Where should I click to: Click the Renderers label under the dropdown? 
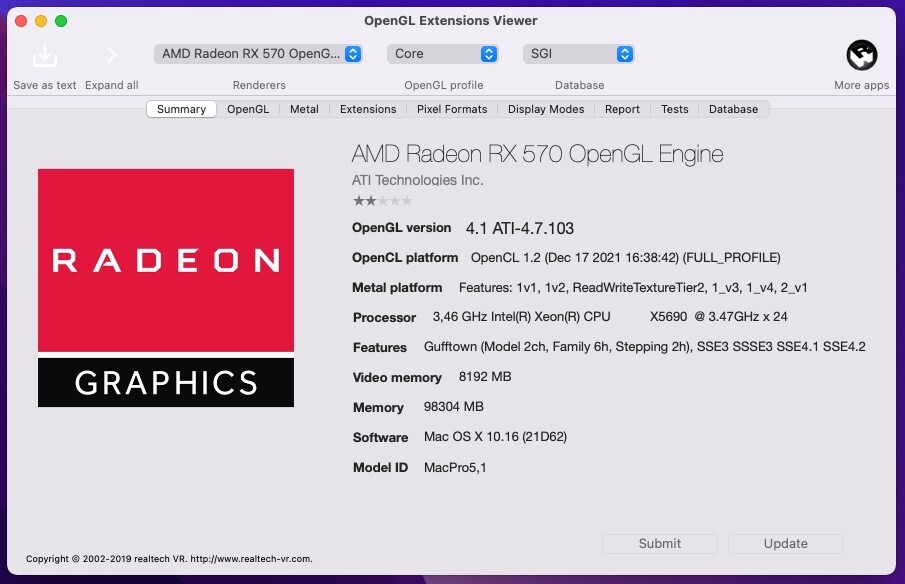point(259,85)
